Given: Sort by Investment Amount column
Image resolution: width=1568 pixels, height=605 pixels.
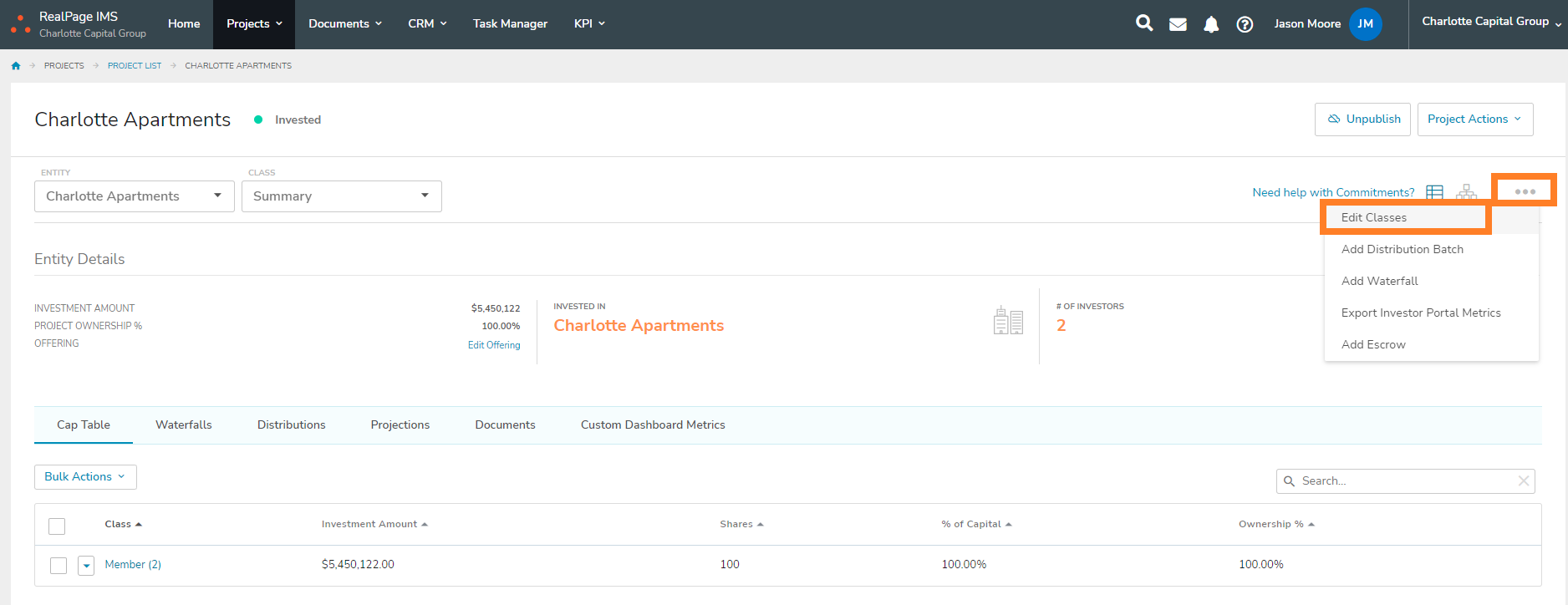Looking at the screenshot, I should (374, 524).
